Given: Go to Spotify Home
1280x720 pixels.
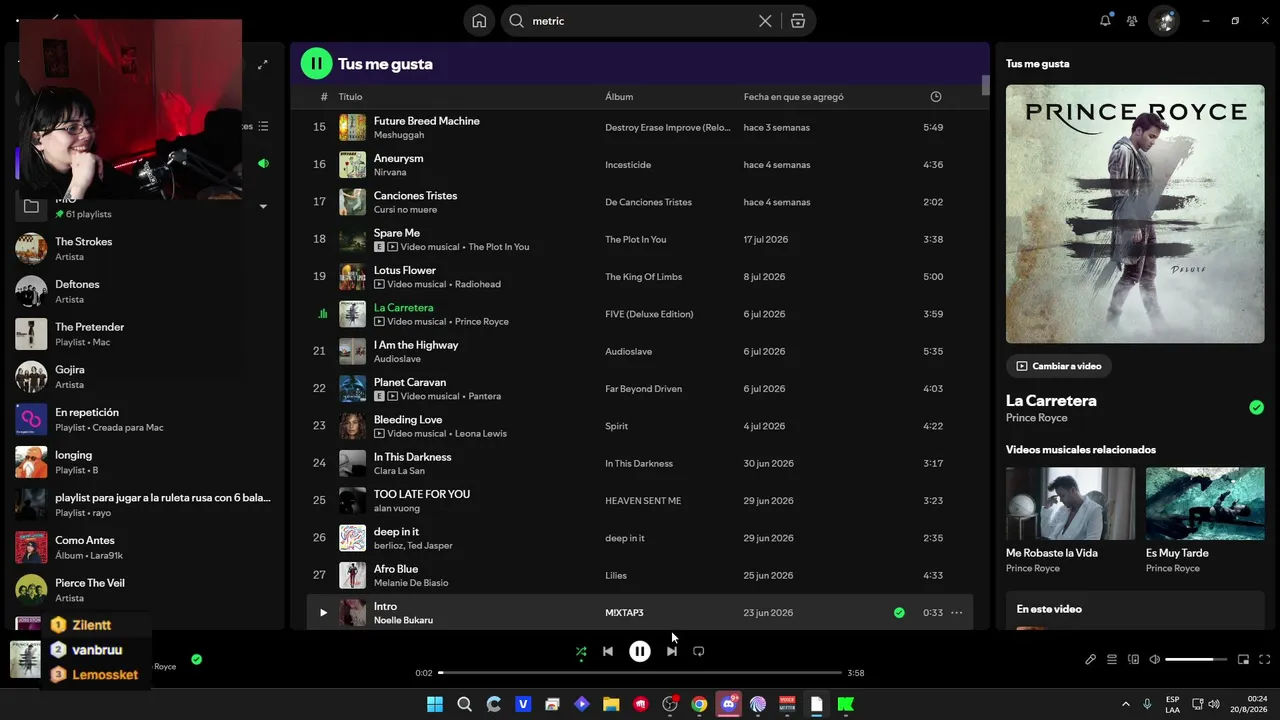Looking at the screenshot, I should pyautogui.click(x=479, y=21).
